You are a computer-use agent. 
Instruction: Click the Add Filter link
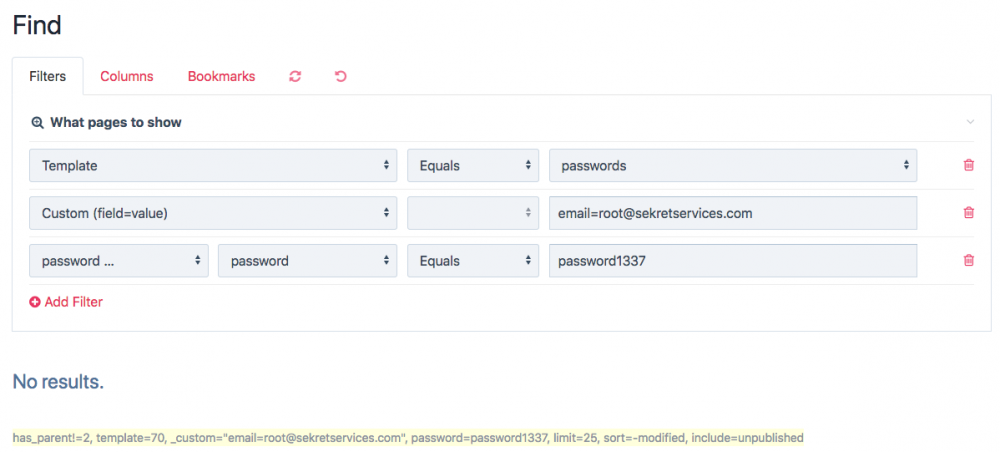click(73, 302)
